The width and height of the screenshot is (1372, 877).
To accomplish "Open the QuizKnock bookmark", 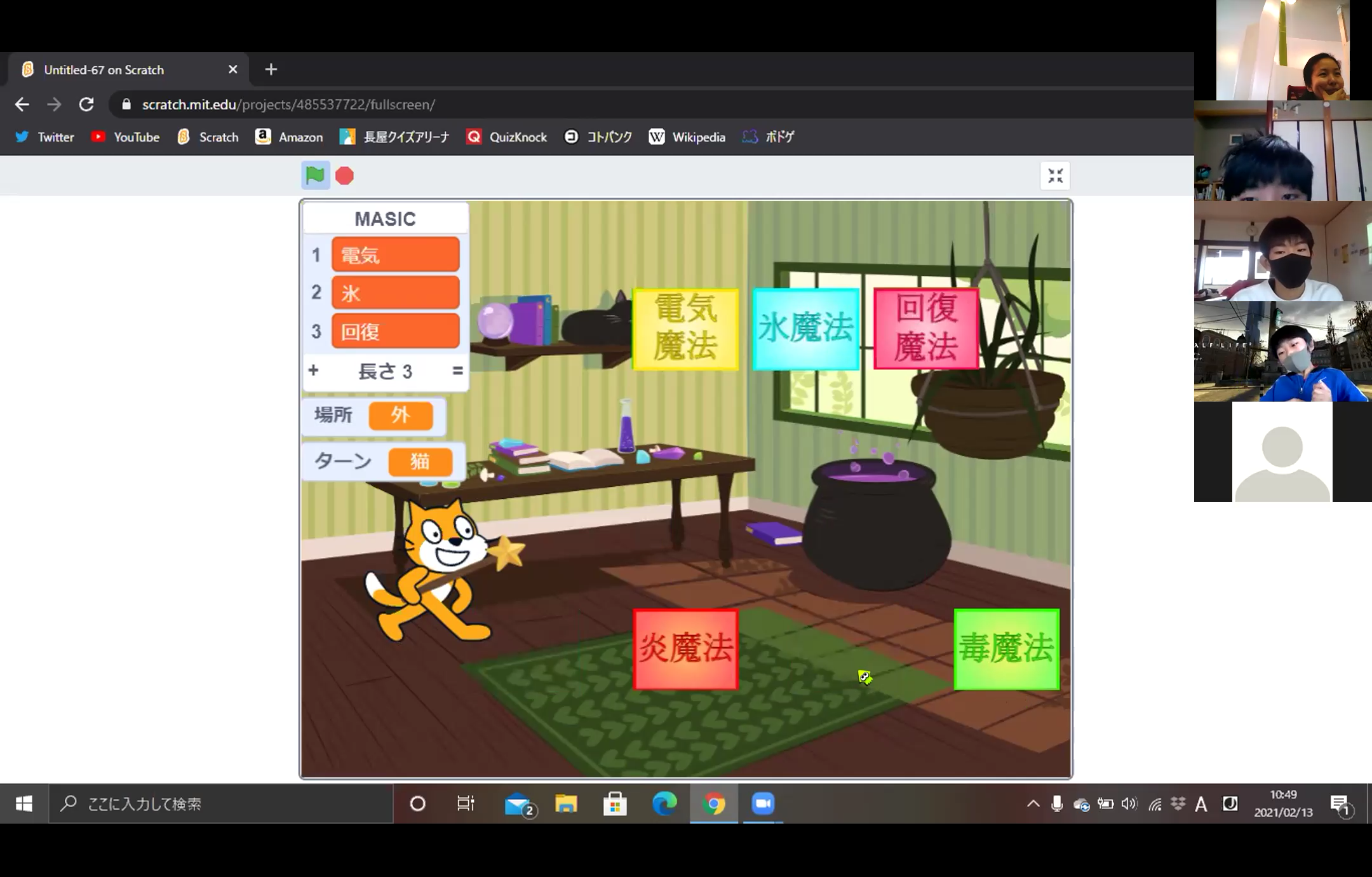I will pyautogui.click(x=507, y=137).
